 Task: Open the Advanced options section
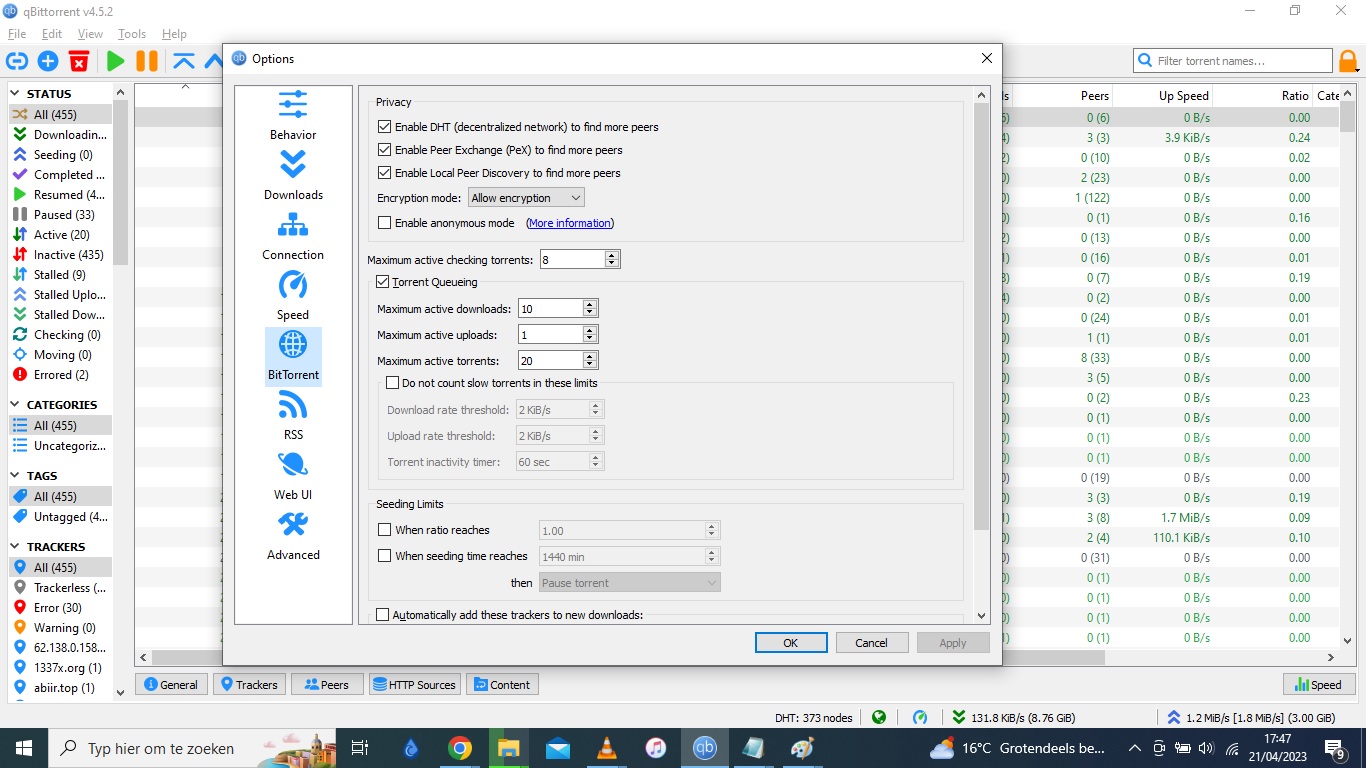(x=293, y=536)
